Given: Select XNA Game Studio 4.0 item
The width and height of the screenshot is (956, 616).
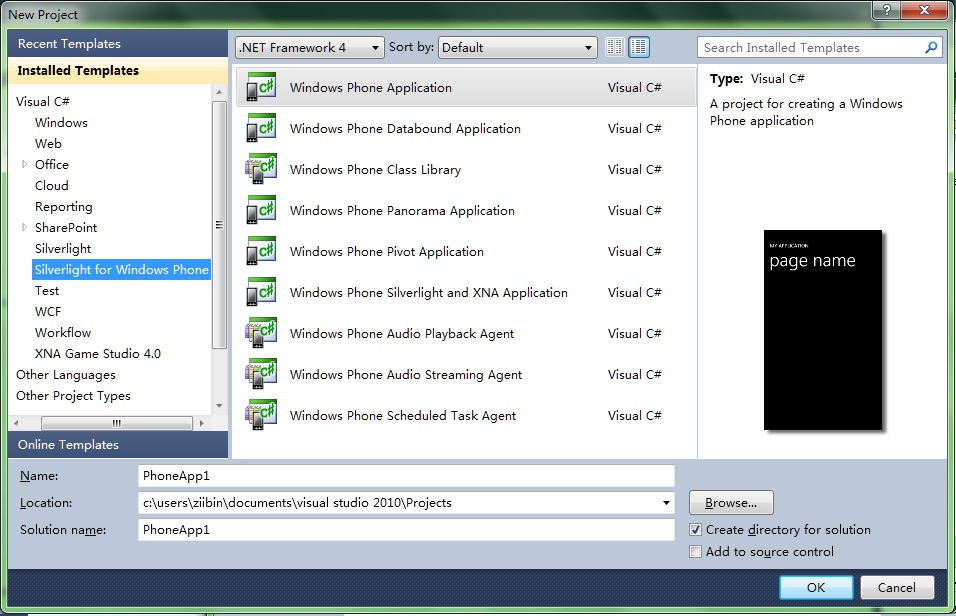Looking at the screenshot, I should 98,354.
